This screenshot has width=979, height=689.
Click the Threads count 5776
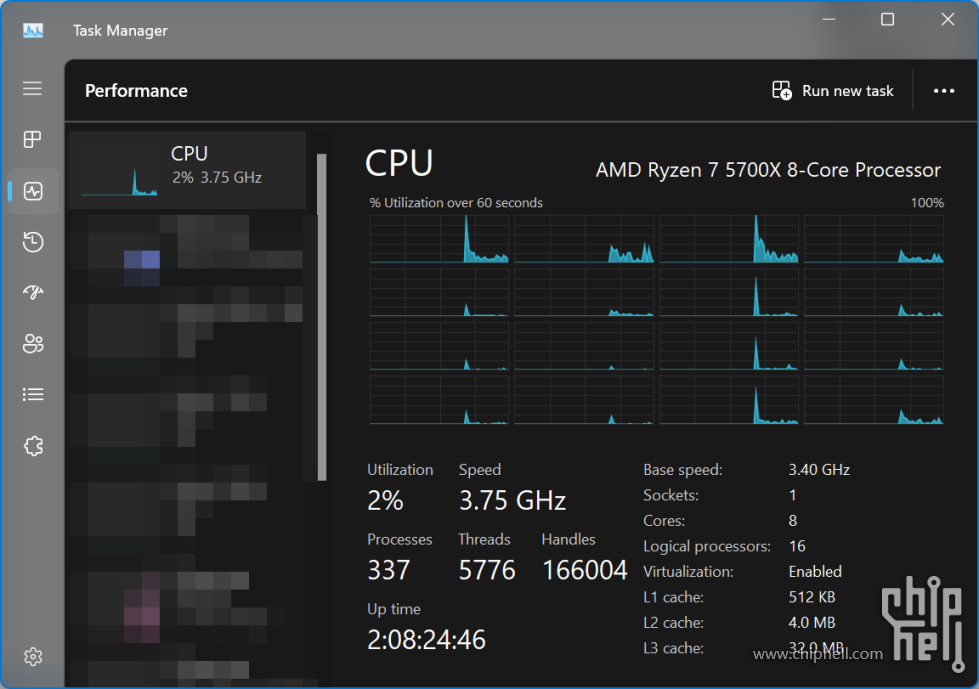pyautogui.click(x=487, y=570)
